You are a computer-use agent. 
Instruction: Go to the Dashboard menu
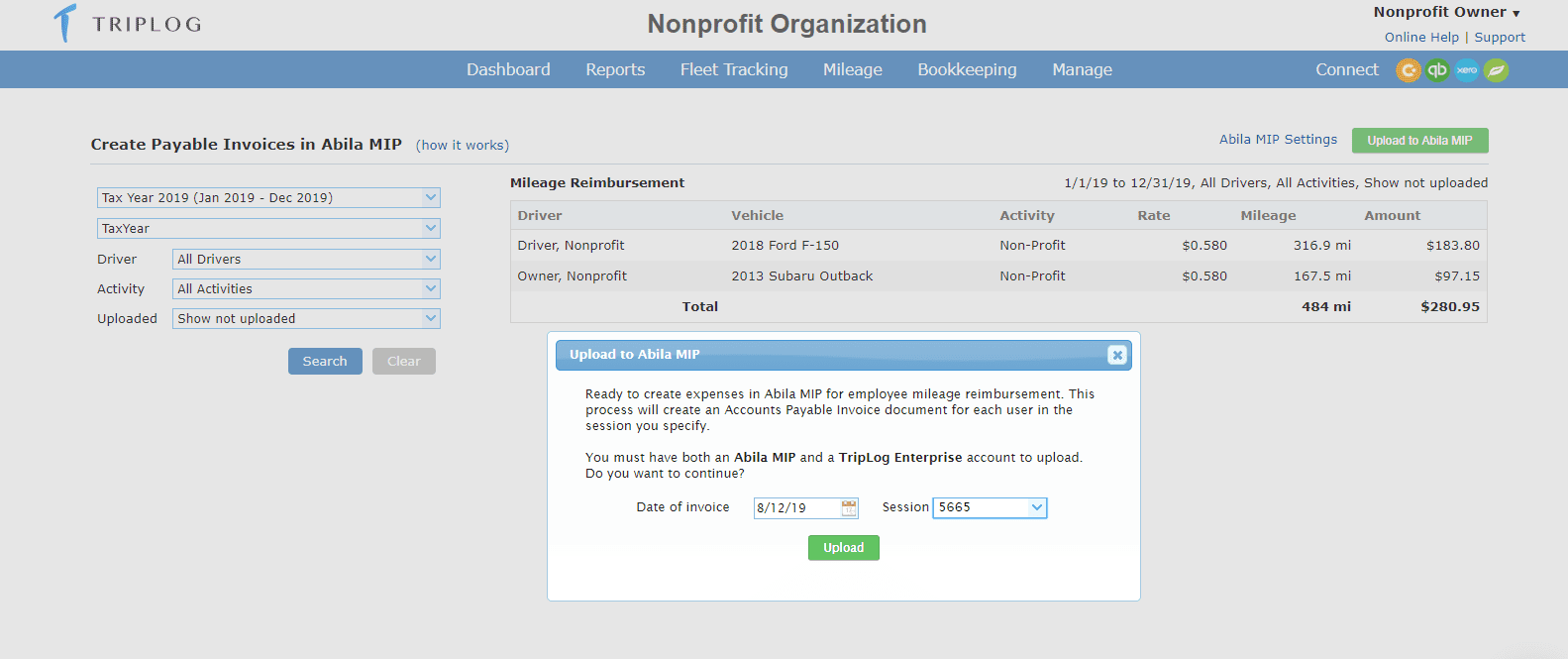[508, 69]
